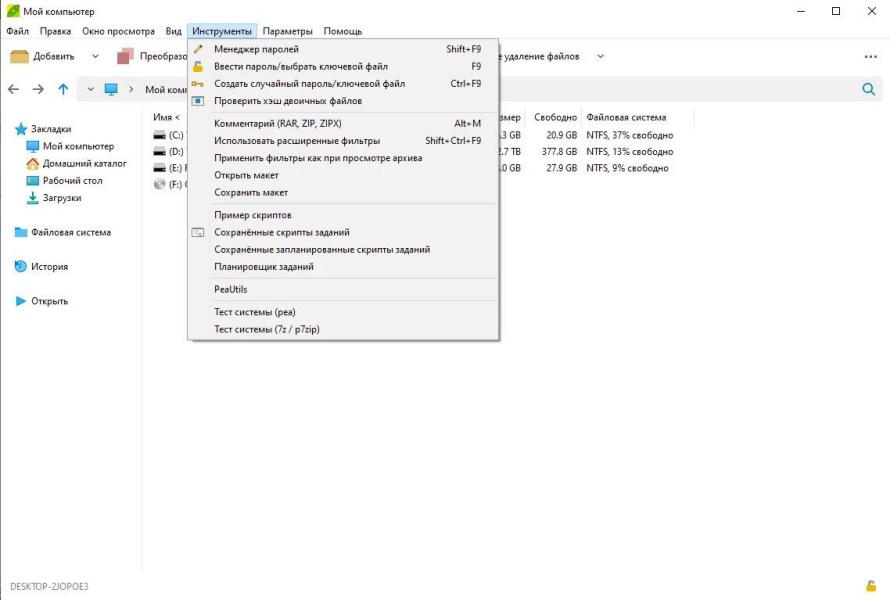Close the Инструменты menu by its title
The image size is (890, 600).
pyautogui.click(x=222, y=31)
